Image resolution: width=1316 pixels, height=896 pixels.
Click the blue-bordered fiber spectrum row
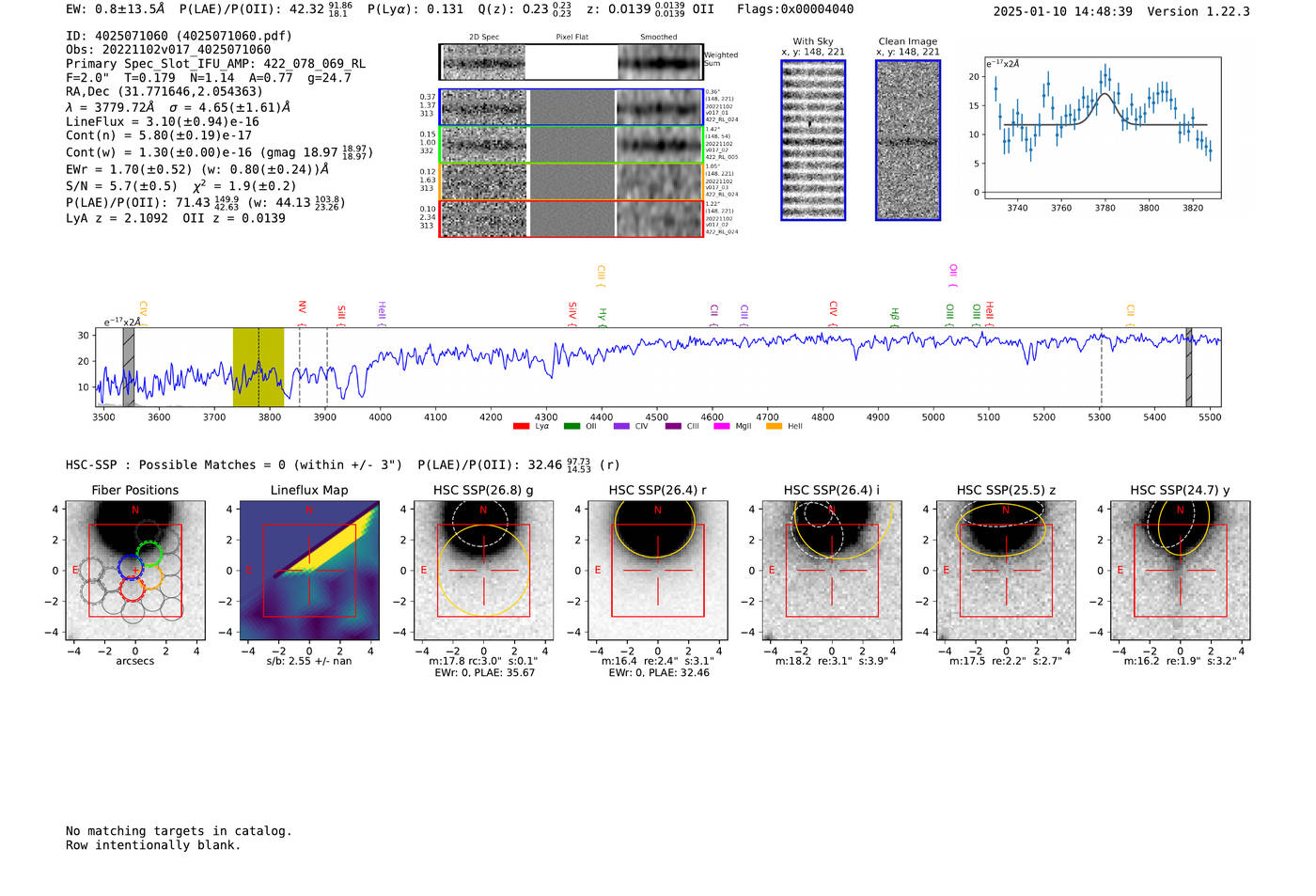(x=571, y=107)
